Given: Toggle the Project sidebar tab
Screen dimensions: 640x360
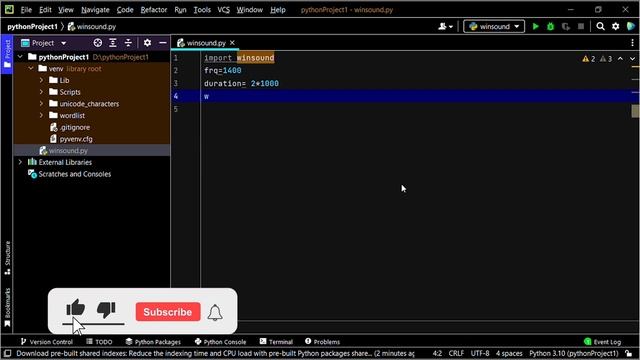Looking at the screenshot, I should click(7, 54).
